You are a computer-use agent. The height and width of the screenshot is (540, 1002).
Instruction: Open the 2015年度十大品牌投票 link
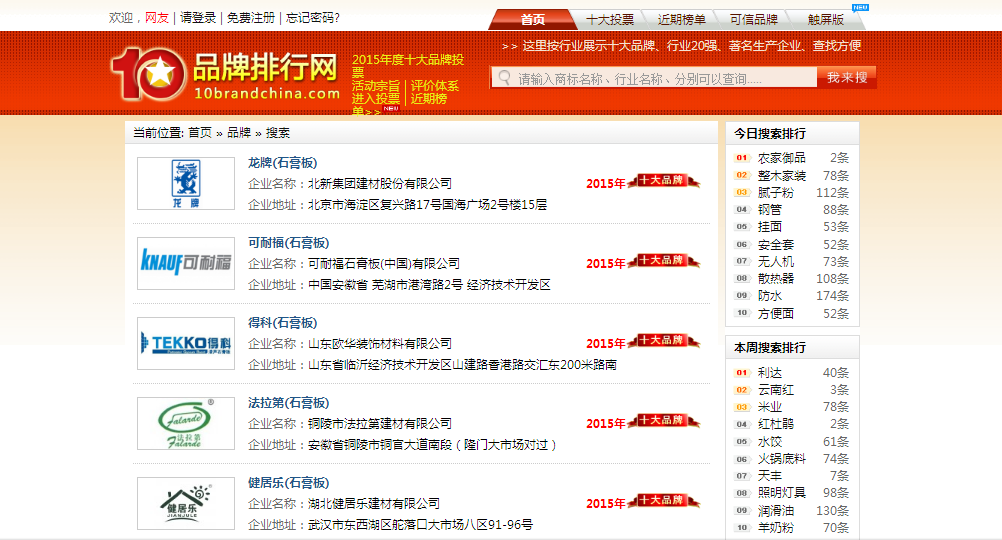click(408, 66)
